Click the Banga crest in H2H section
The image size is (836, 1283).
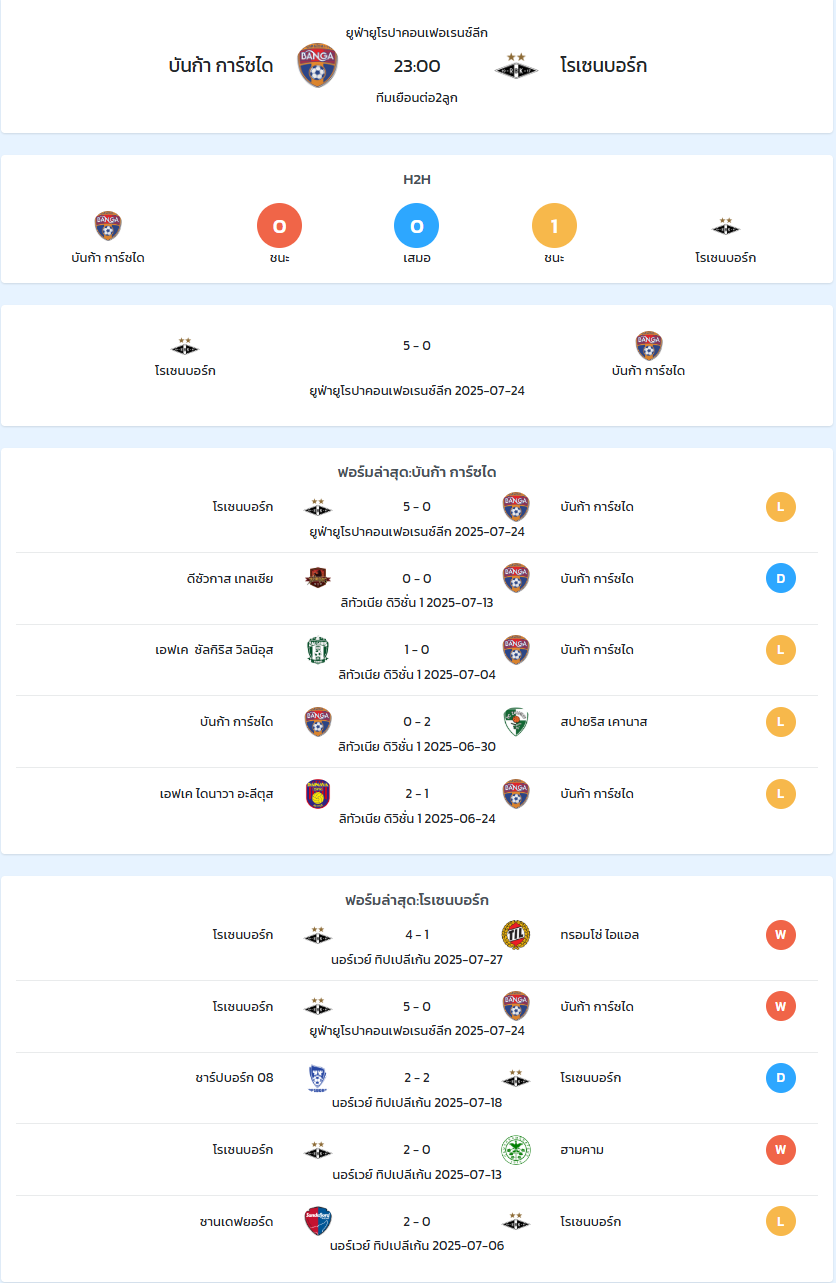(x=108, y=226)
